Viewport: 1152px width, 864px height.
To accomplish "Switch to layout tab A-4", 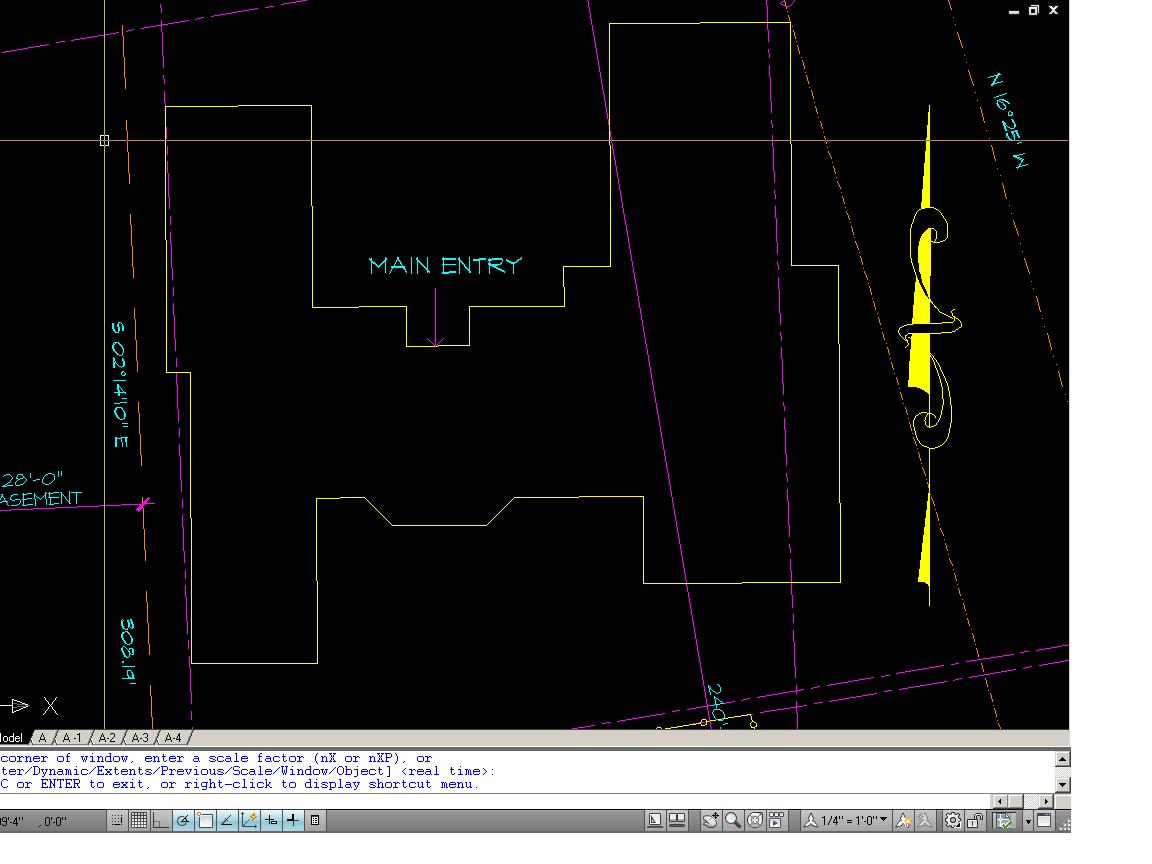I will pyautogui.click(x=173, y=738).
